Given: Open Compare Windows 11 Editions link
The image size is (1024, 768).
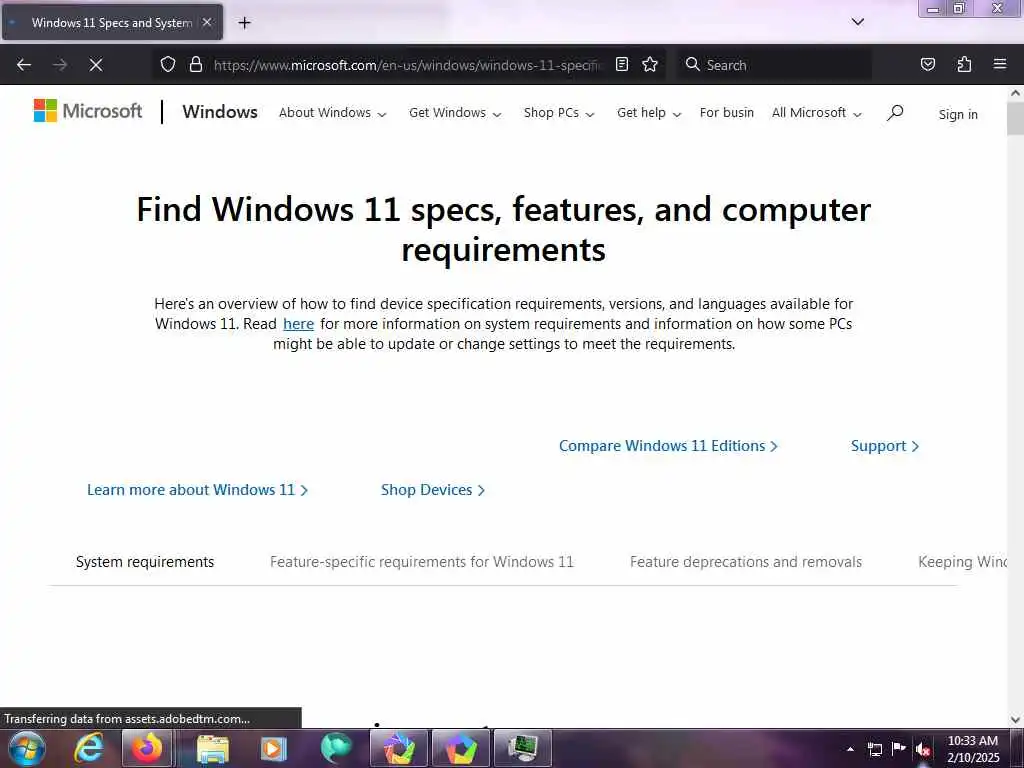Looking at the screenshot, I should [x=668, y=446].
